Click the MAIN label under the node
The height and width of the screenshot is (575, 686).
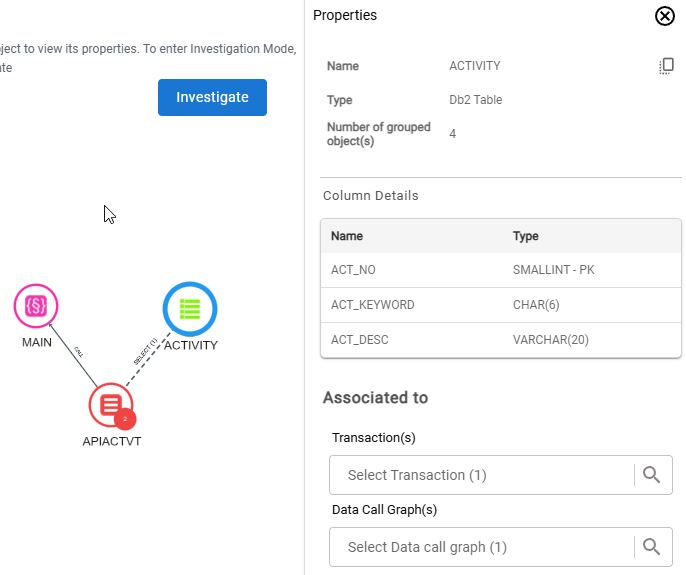(37, 342)
